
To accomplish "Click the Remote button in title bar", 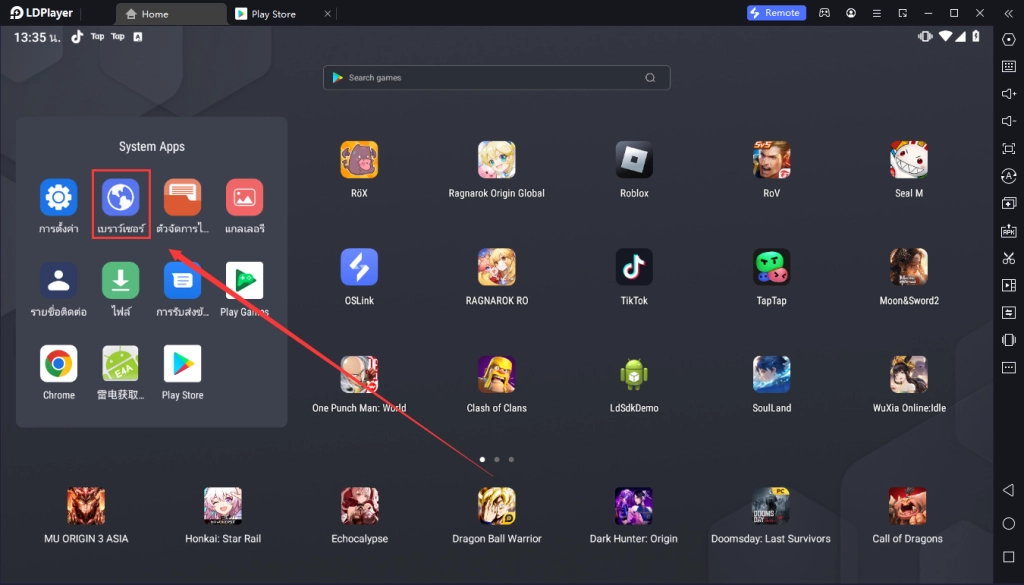I will tap(776, 13).
